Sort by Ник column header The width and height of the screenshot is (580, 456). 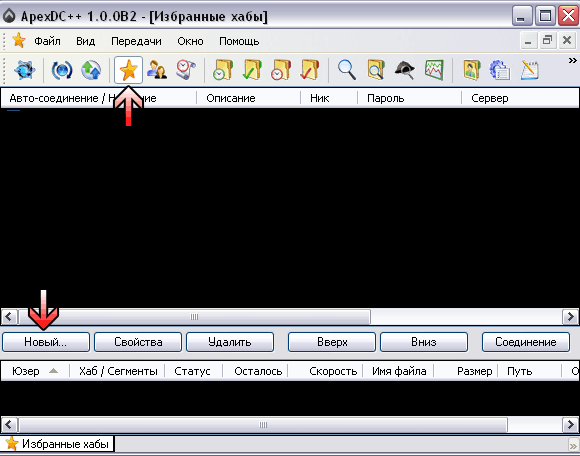(329, 98)
